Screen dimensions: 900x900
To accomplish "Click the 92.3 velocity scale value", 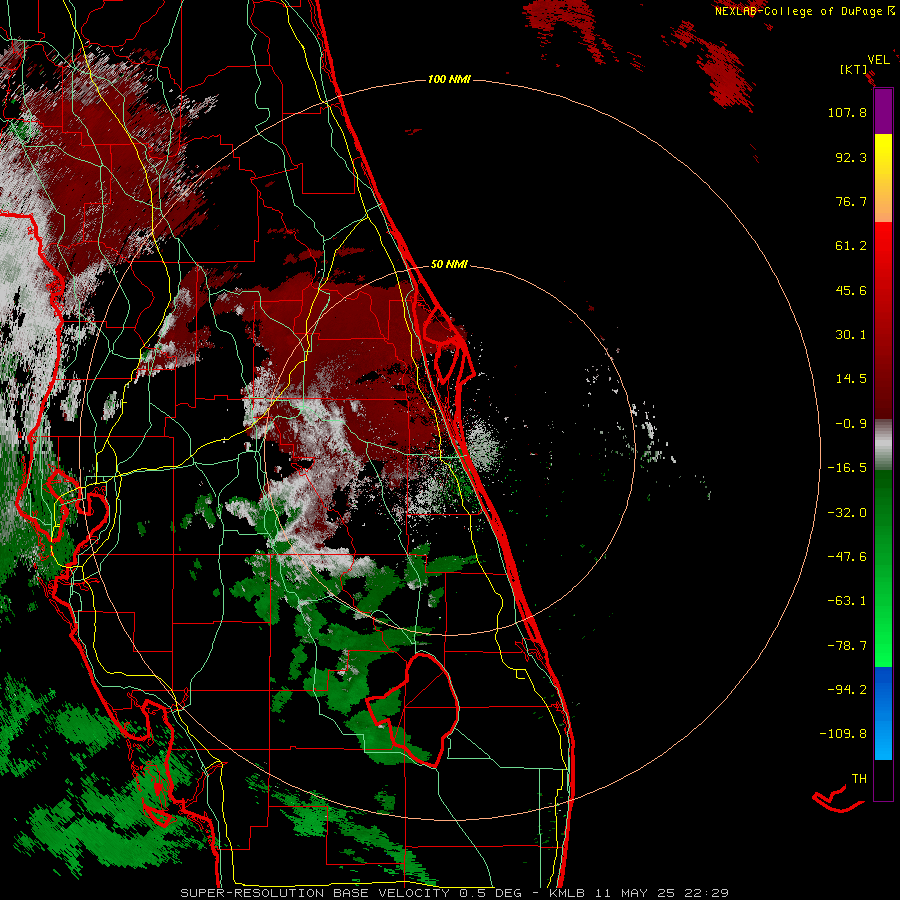I will point(851,157).
